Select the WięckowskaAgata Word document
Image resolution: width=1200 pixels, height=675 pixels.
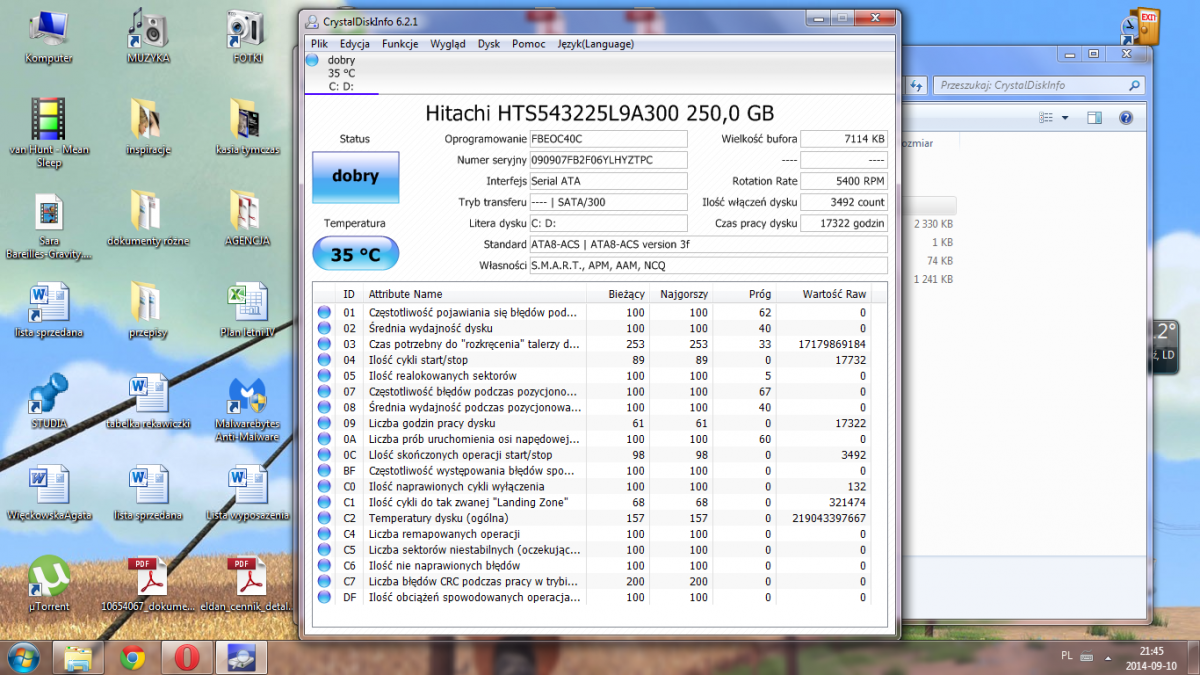pos(48,492)
